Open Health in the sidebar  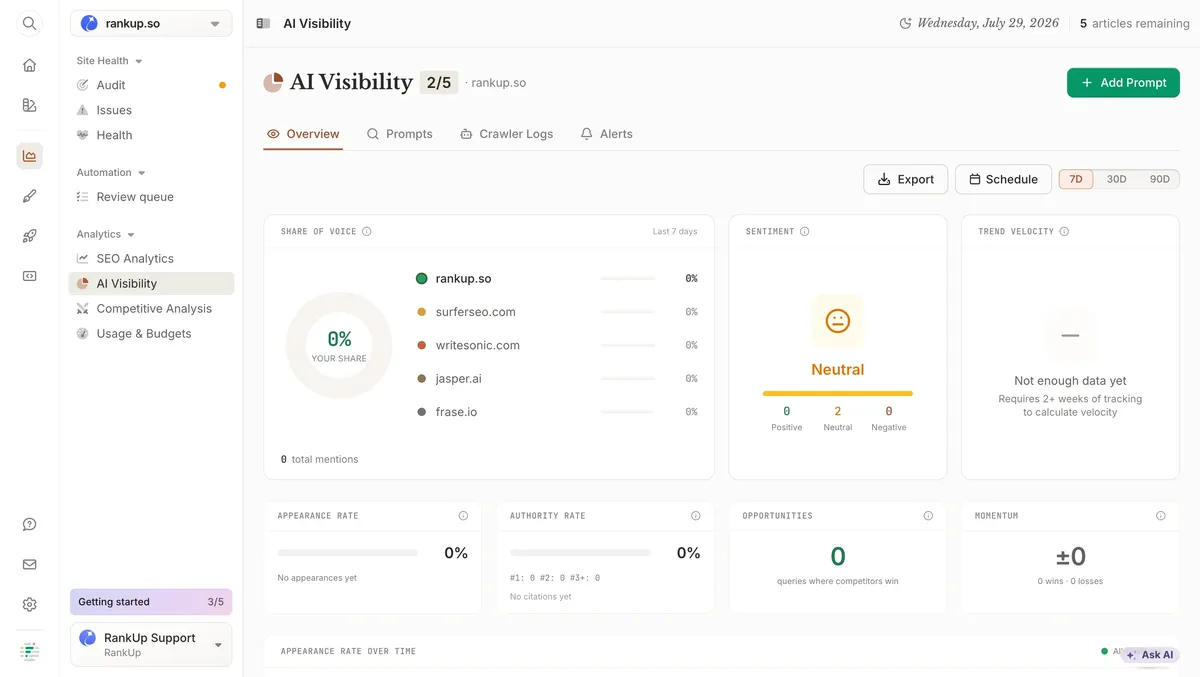tap(151, 135)
